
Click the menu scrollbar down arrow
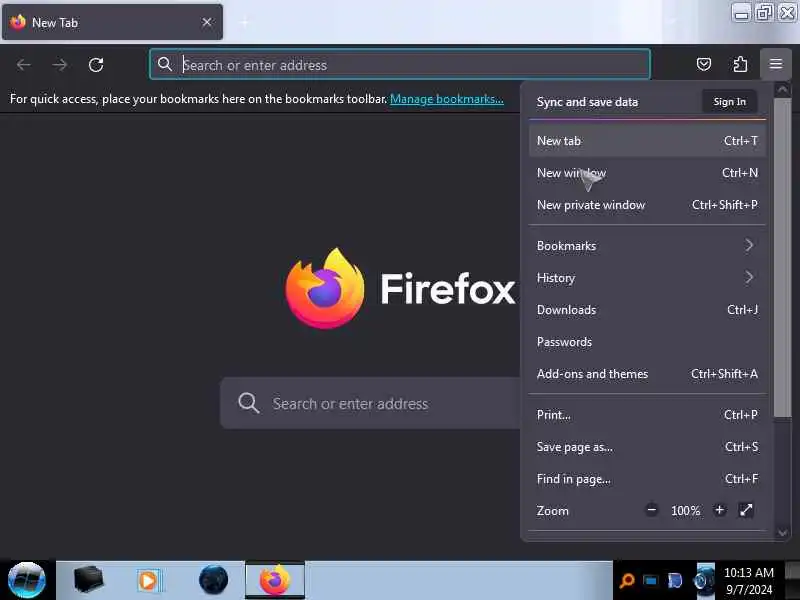click(782, 533)
